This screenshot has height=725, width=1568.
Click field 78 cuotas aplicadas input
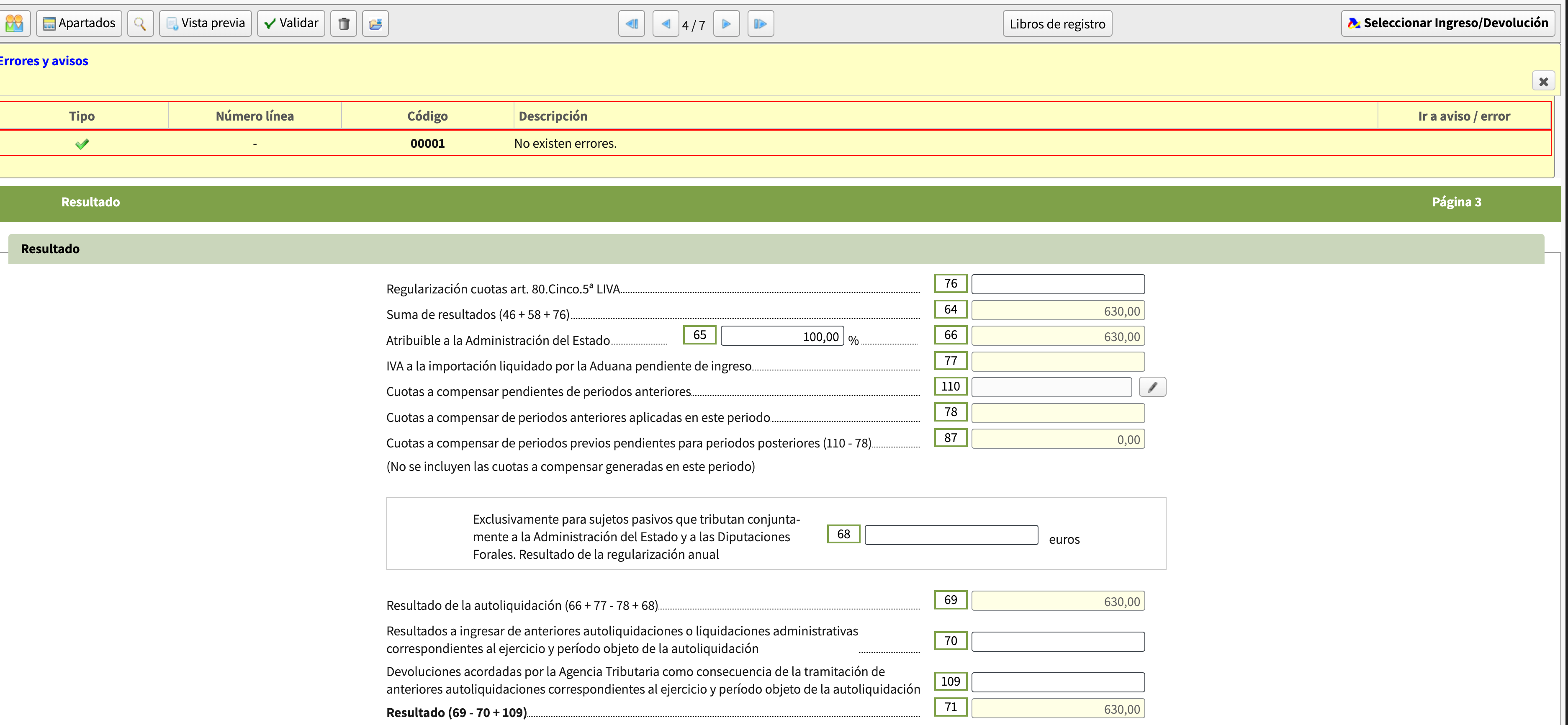pyautogui.click(x=1058, y=413)
